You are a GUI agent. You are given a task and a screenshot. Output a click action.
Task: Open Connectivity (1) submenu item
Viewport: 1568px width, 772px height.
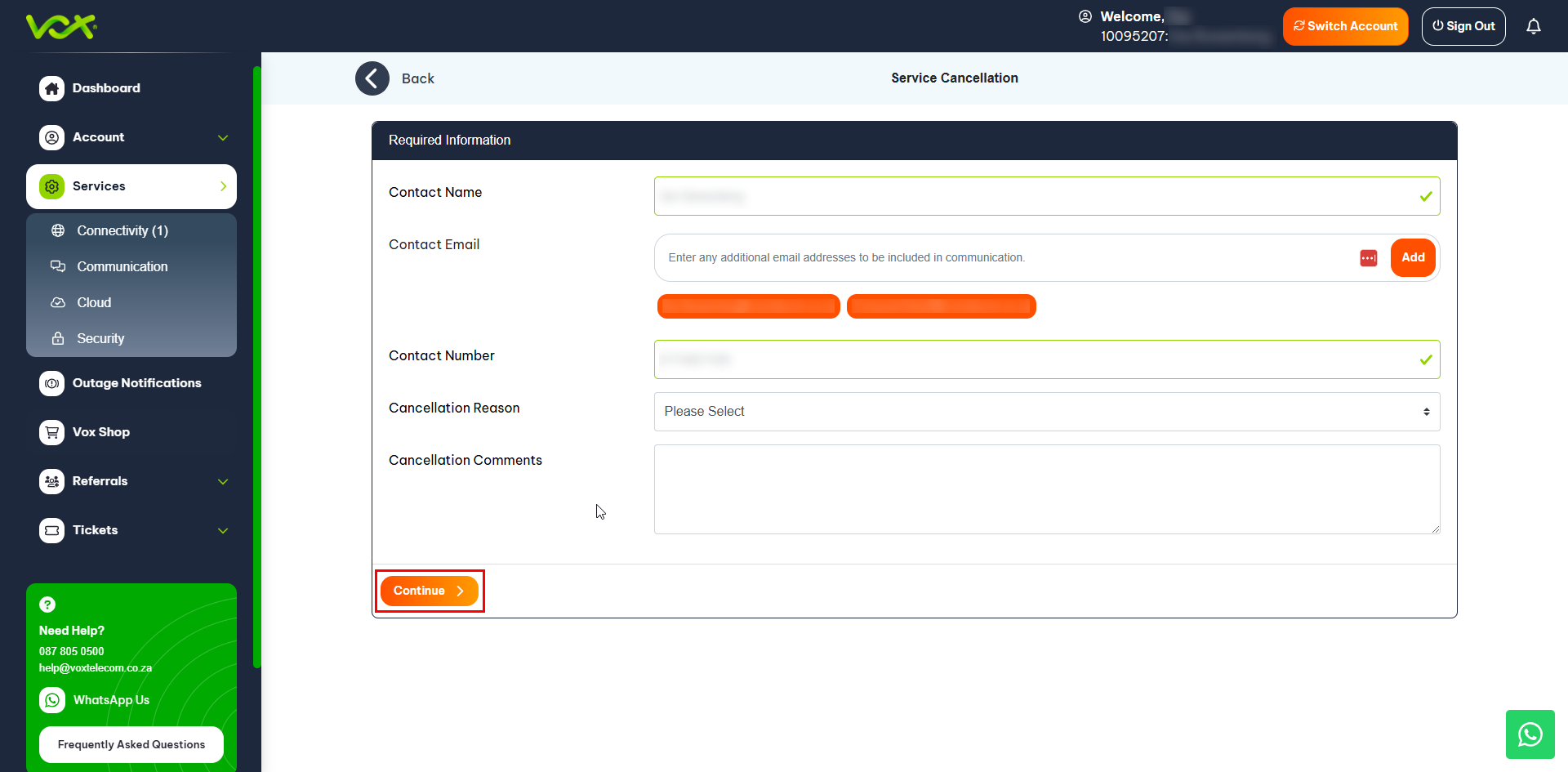pyautogui.click(x=122, y=231)
